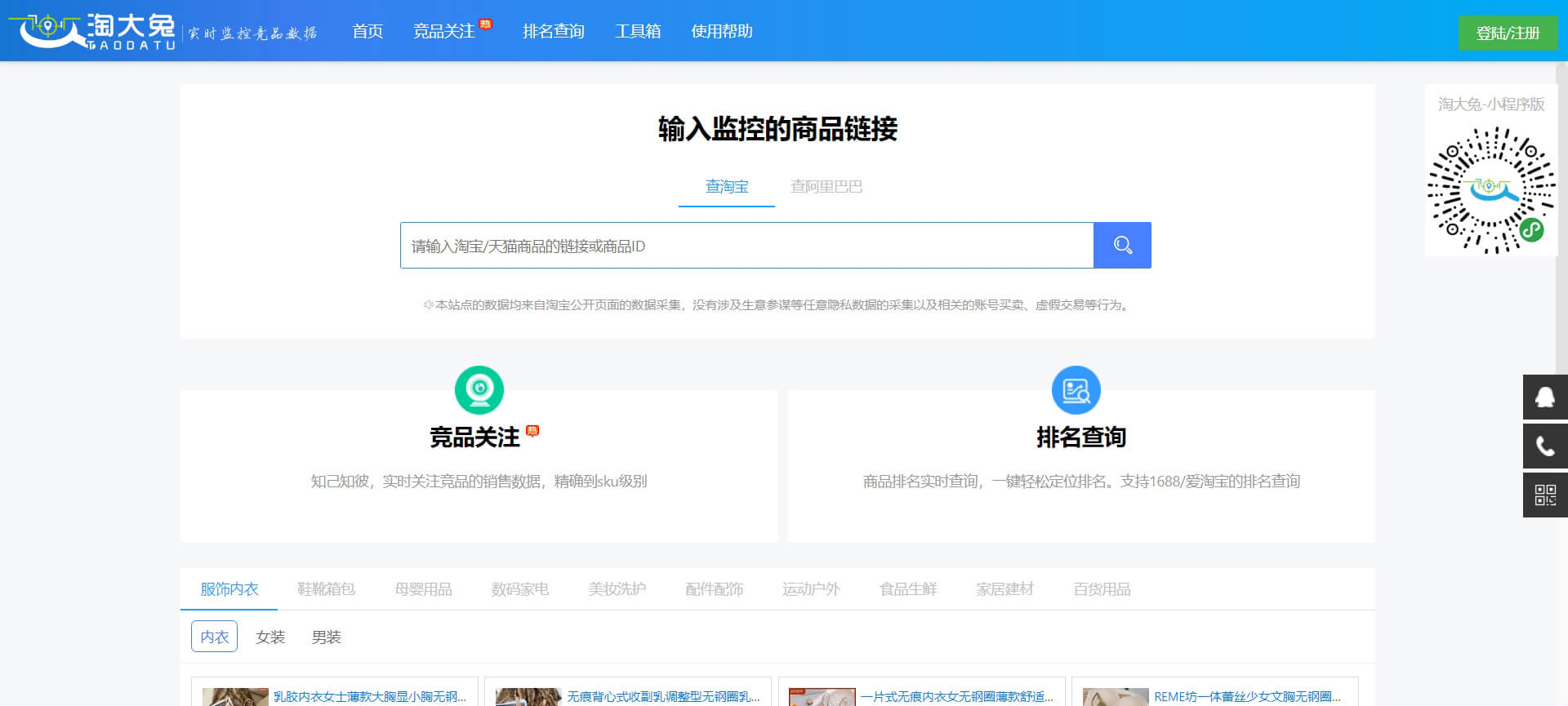
Task: Open the 使用帮助 page
Action: tap(721, 31)
